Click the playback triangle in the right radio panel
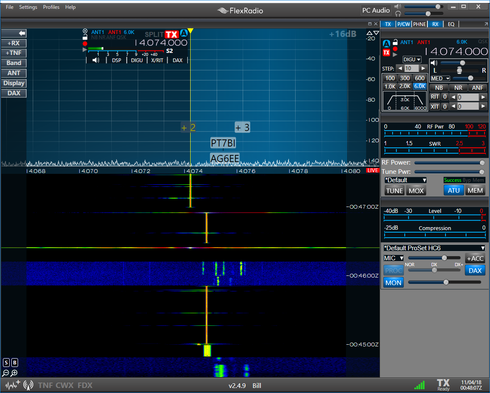 tap(395, 54)
